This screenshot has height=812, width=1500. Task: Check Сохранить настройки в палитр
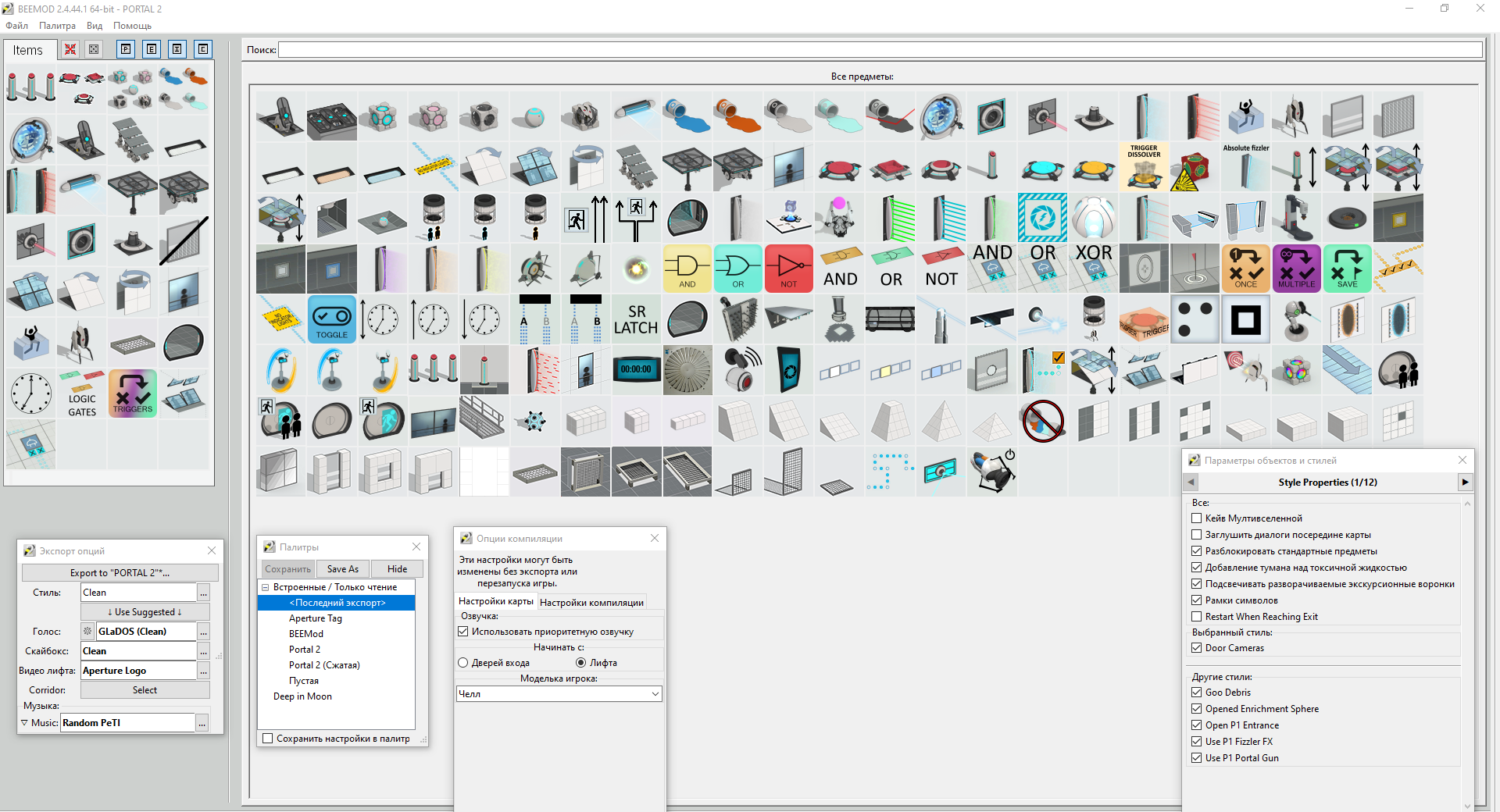coord(268,739)
